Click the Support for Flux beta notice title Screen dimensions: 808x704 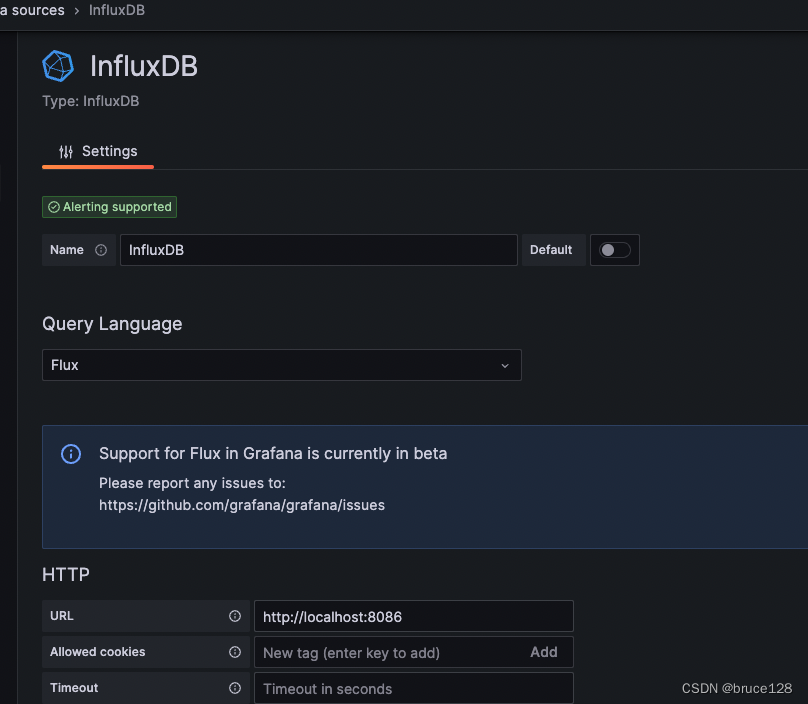[x=273, y=454]
